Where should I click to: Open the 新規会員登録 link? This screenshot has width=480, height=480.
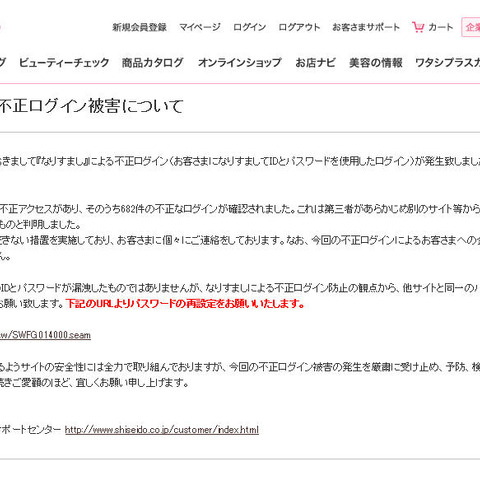(x=139, y=27)
